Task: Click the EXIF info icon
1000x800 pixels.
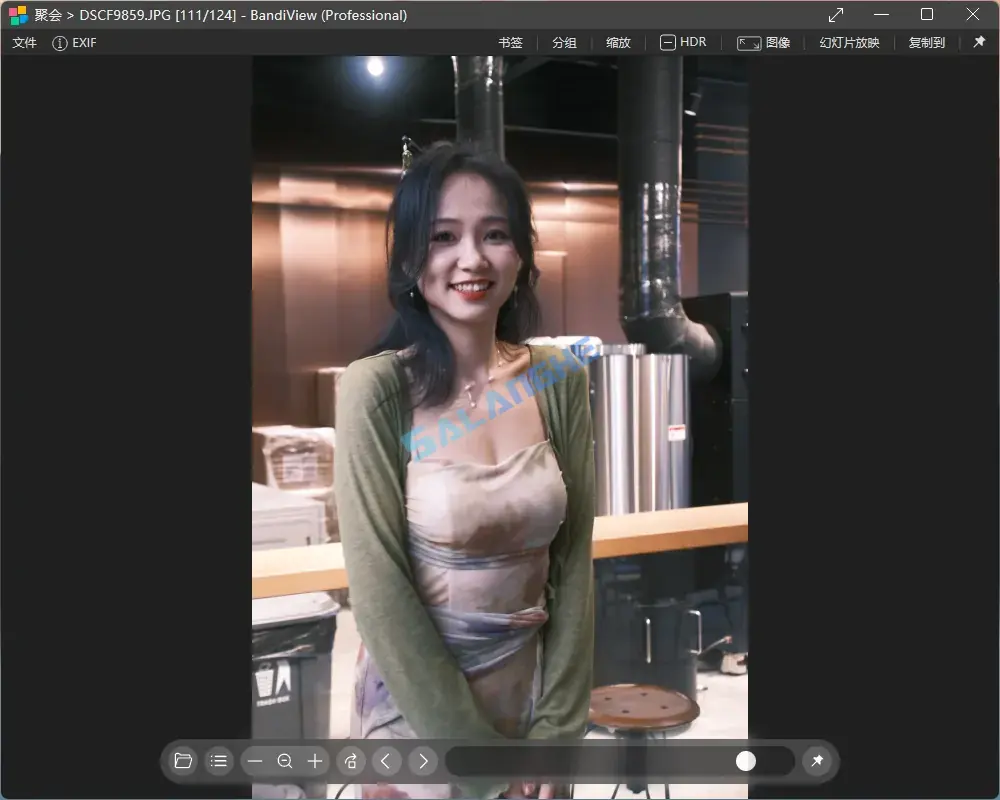Action: pos(61,43)
